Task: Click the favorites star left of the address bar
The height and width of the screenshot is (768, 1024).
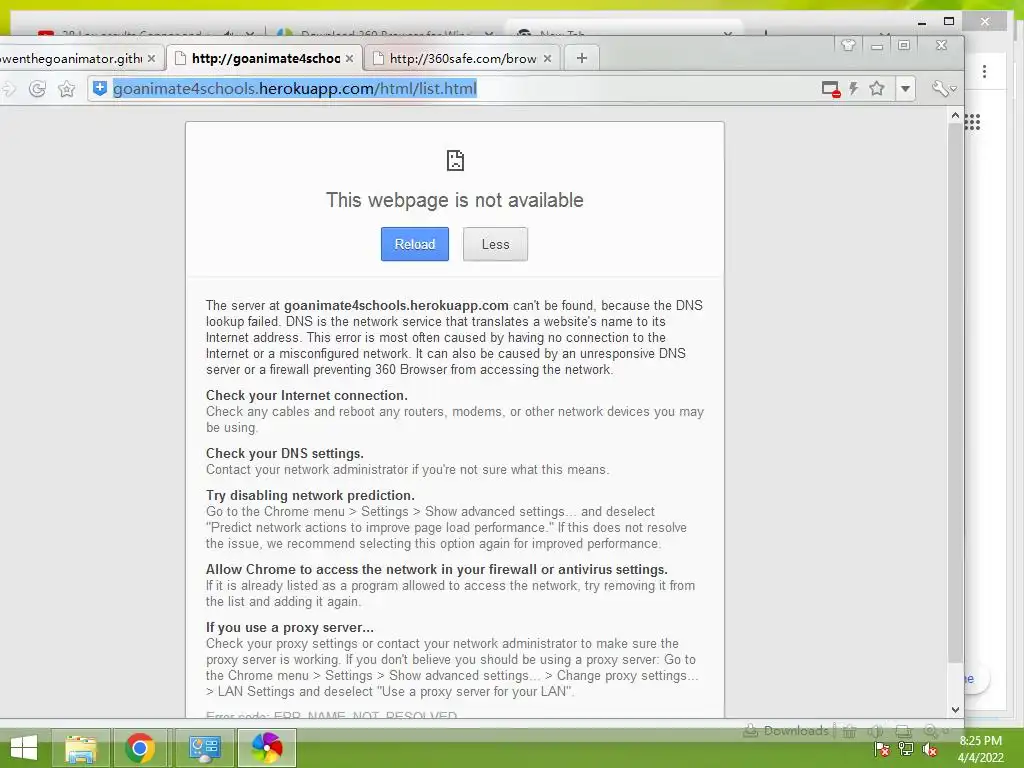Action: pos(66,89)
